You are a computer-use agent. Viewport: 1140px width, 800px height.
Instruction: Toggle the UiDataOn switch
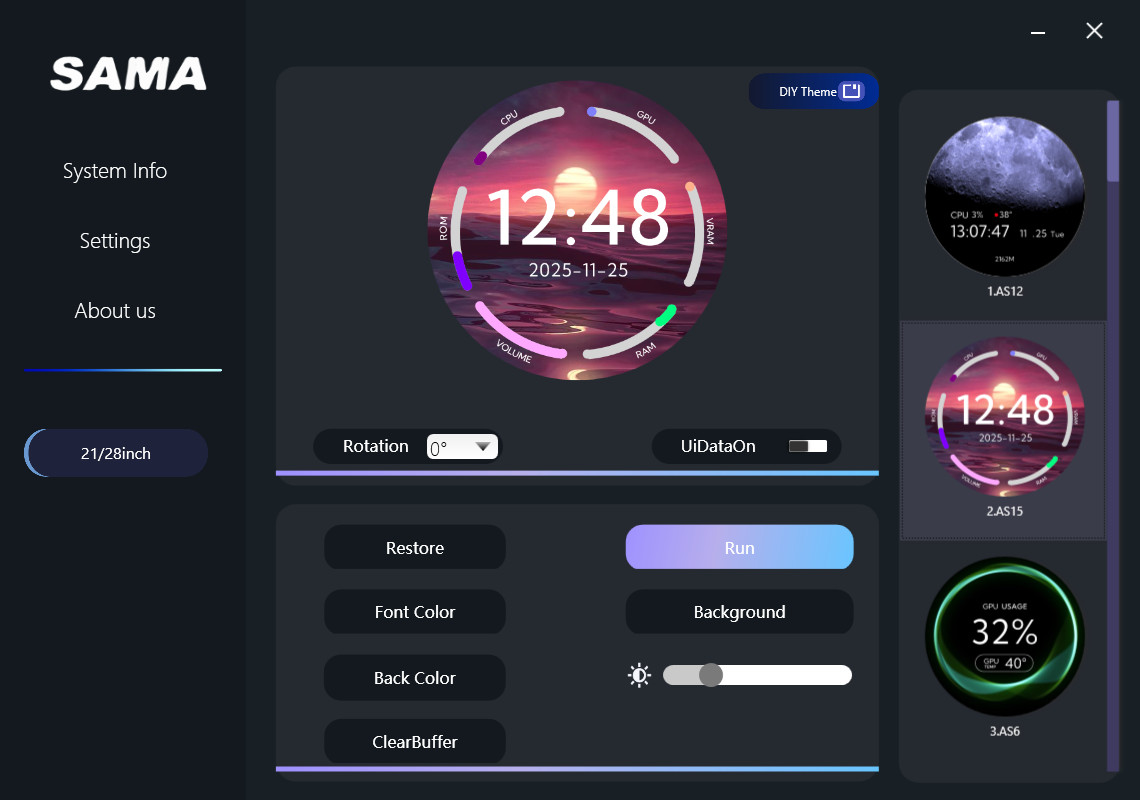coord(808,446)
